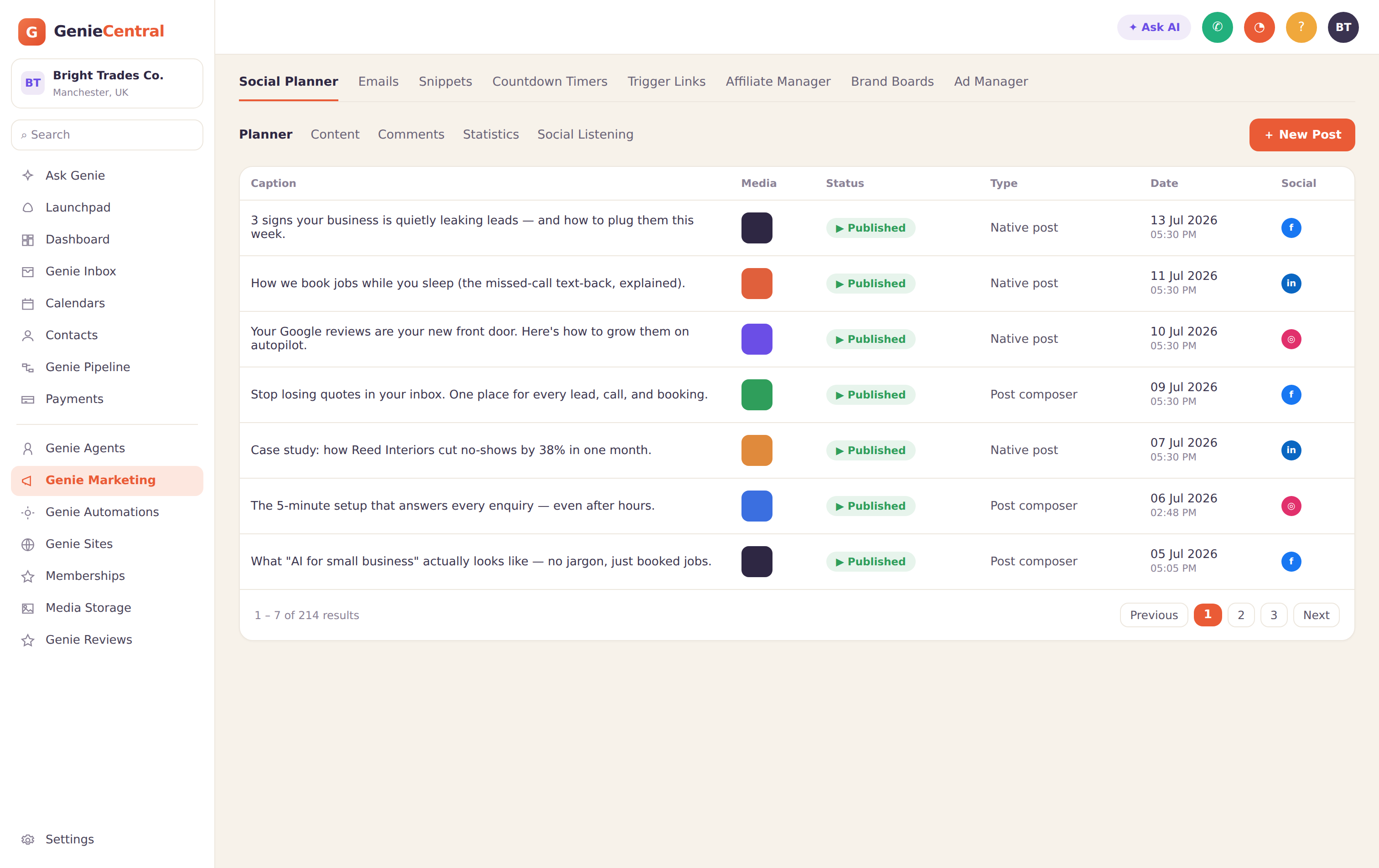Select the Social Listening sub-tab

(x=585, y=134)
